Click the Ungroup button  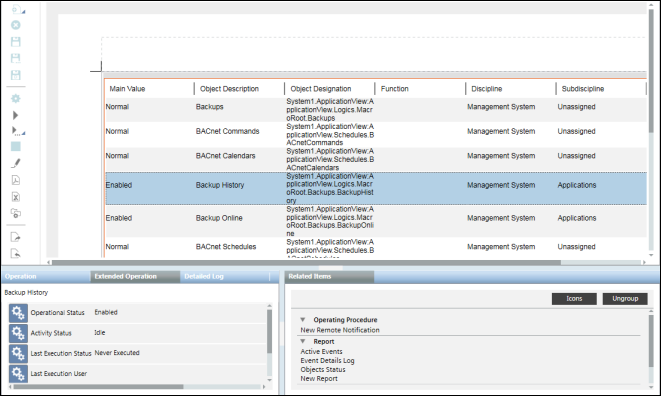coord(625,299)
